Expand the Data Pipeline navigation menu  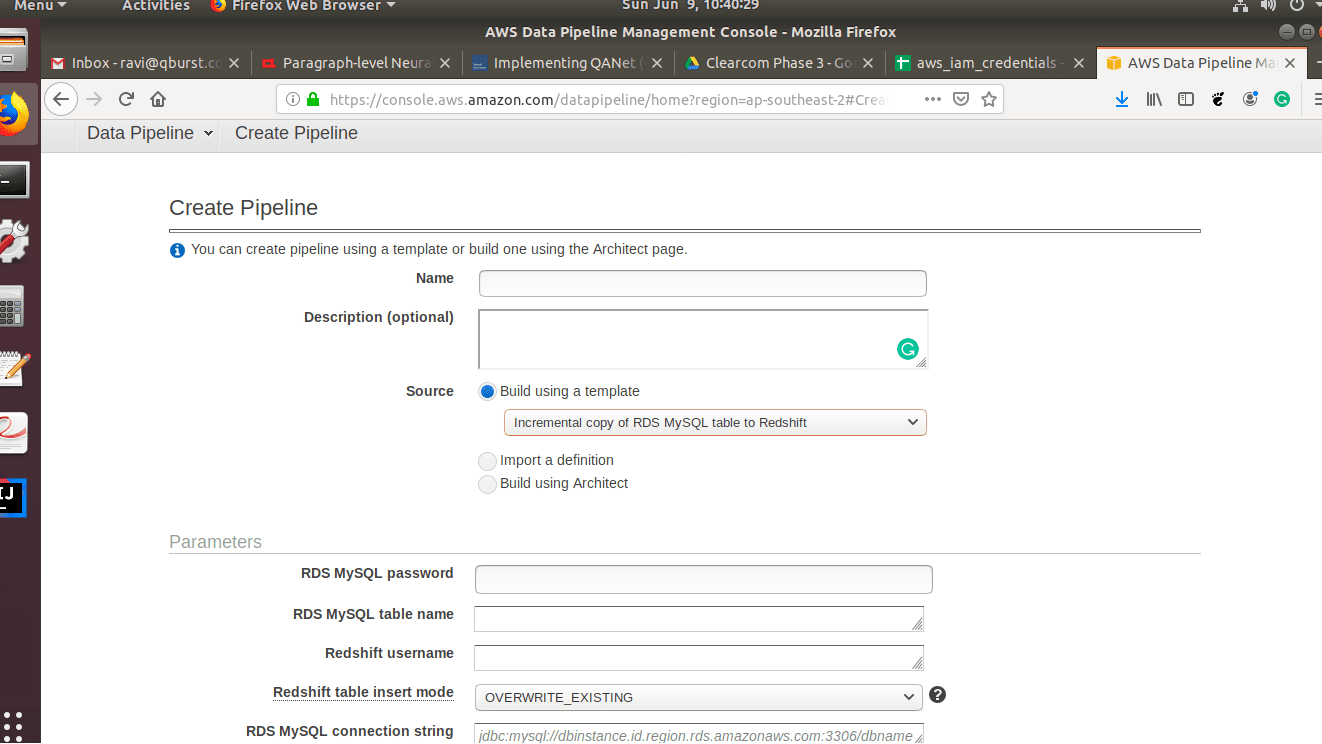click(150, 133)
